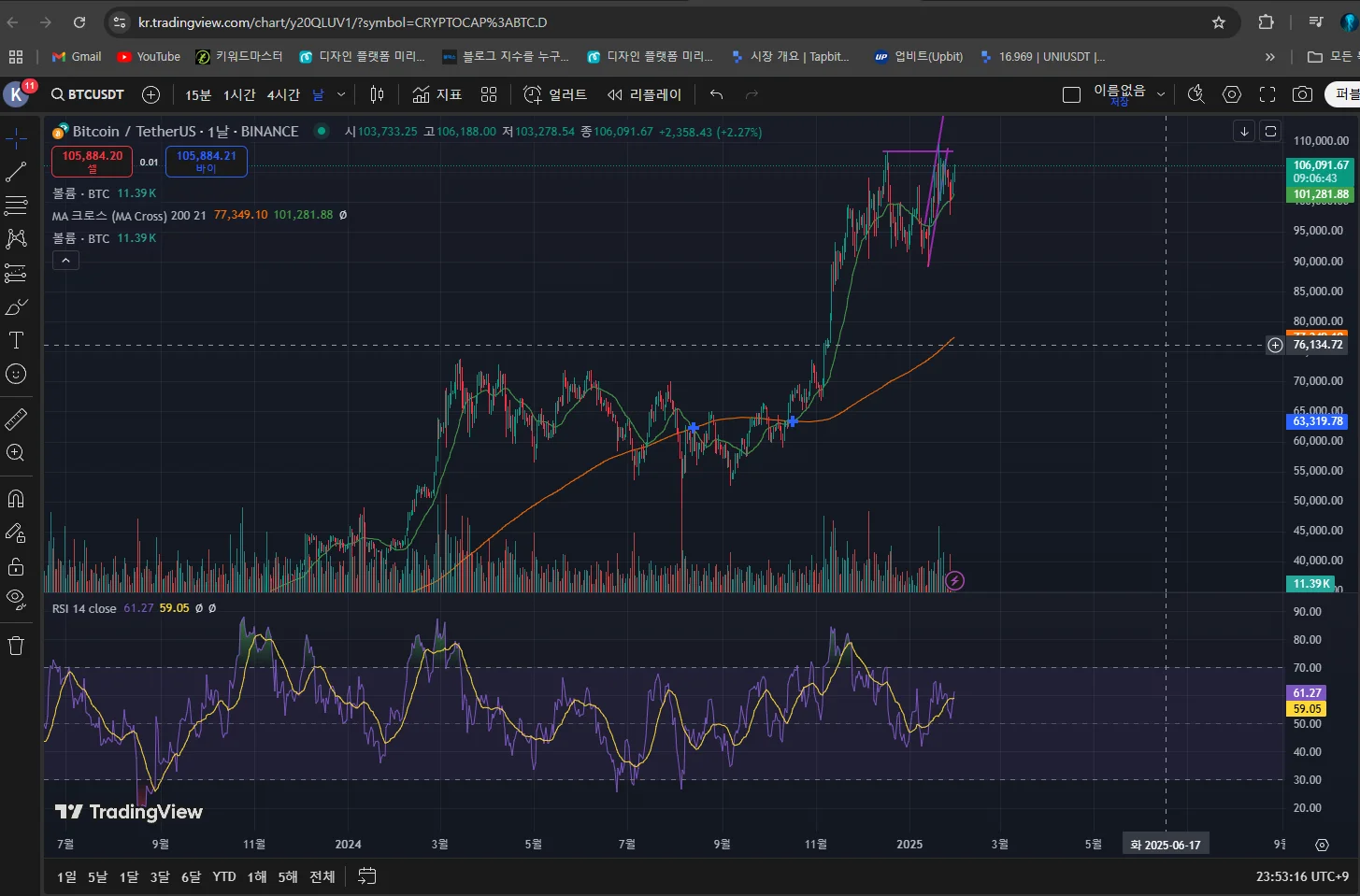
Task: Click the blue buy price button
Action: point(207,162)
